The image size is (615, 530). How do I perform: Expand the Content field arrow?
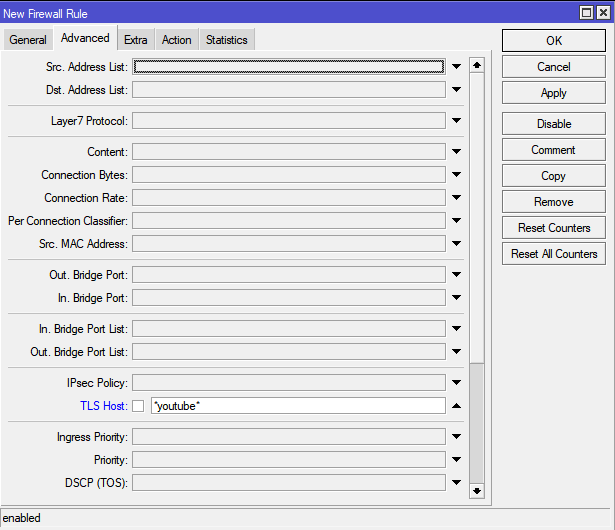[456, 151]
